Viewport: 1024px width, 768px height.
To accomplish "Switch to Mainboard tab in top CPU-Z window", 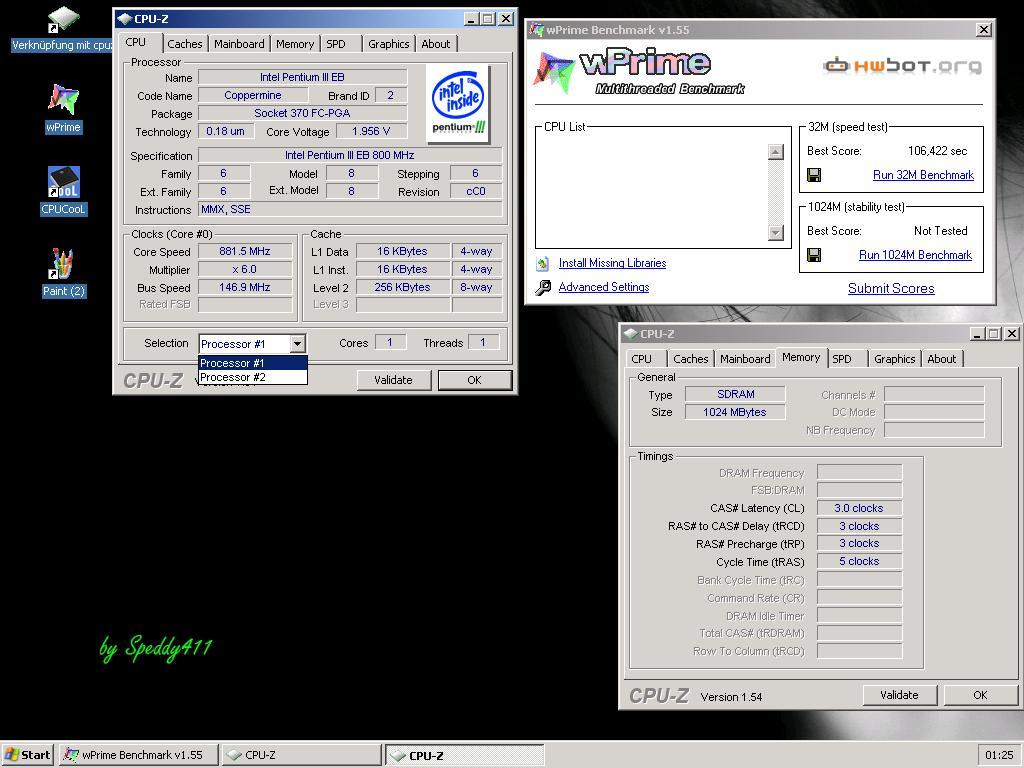I will [x=239, y=44].
